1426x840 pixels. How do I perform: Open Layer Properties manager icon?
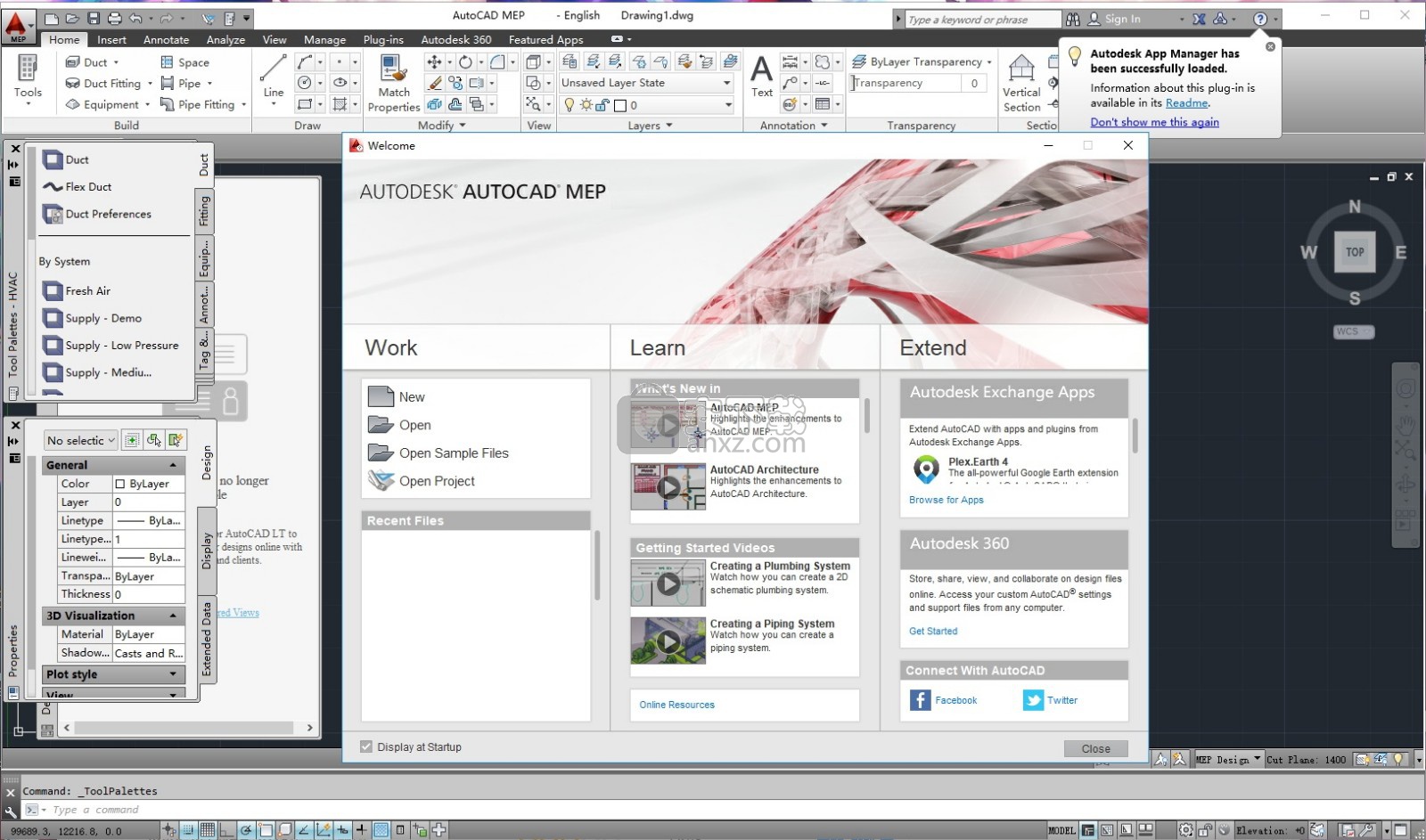point(570,61)
